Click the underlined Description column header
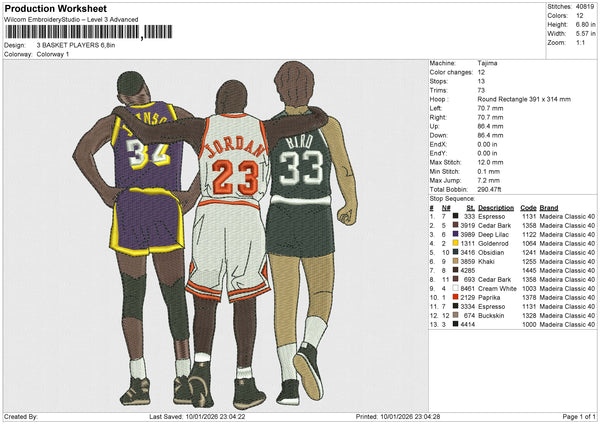The width and height of the screenshot is (600, 424). (x=496, y=208)
